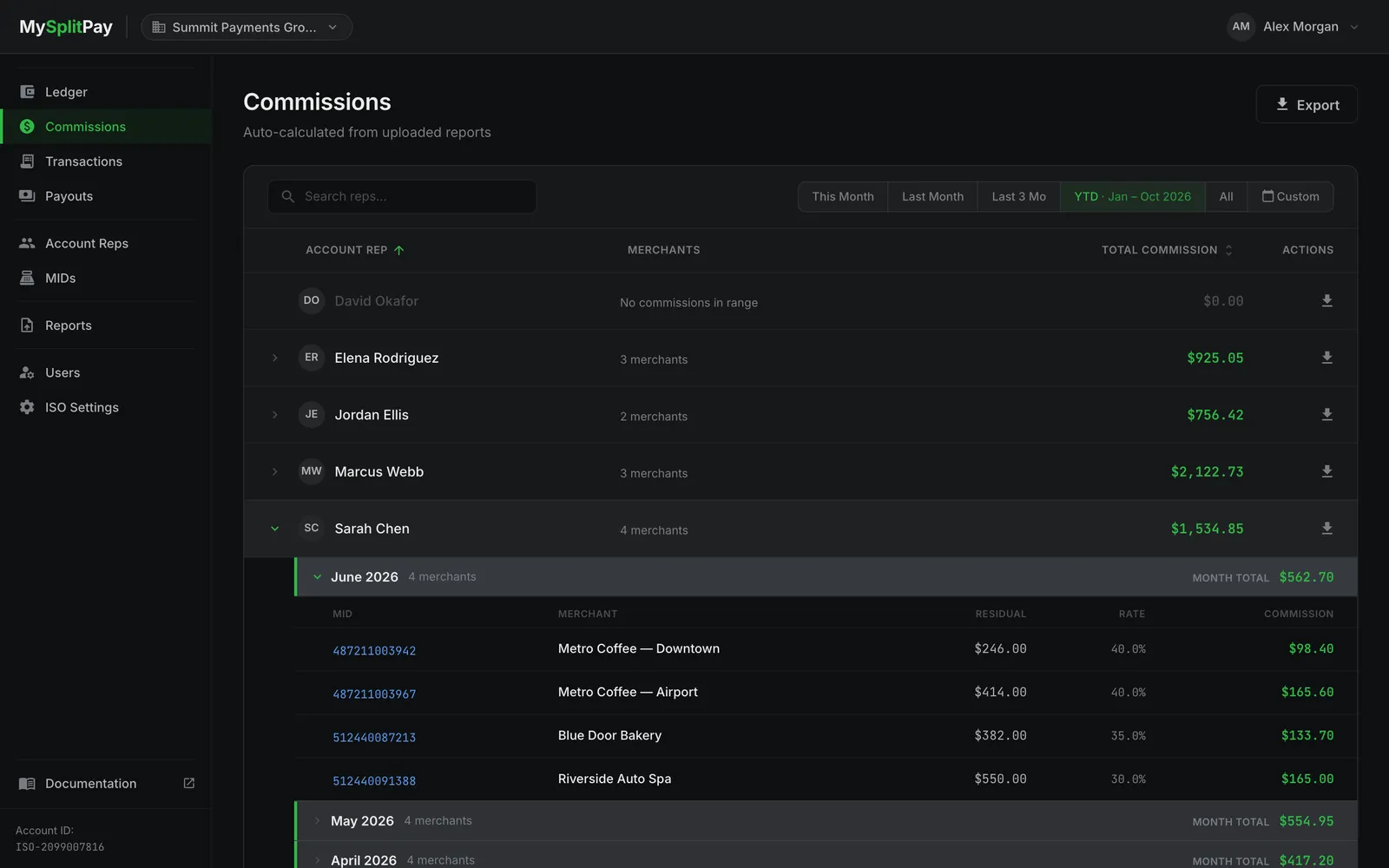
Task: Download David Okafor's commission report
Action: click(x=1326, y=300)
